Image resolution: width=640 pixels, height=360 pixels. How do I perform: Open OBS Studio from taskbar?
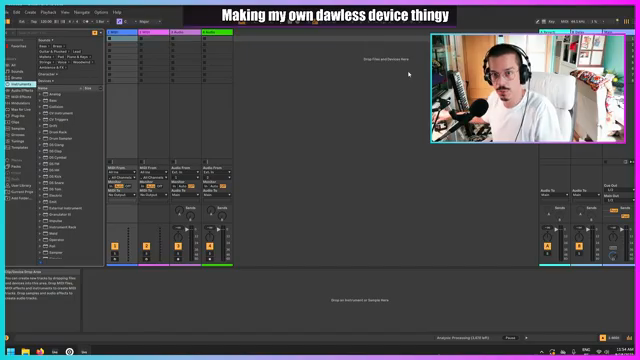point(69,351)
